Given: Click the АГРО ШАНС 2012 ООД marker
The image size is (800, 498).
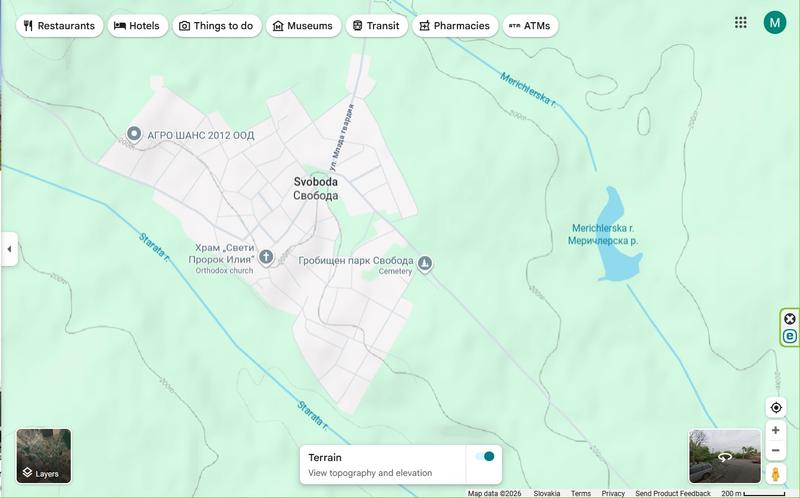Looking at the screenshot, I should (134, 134).
